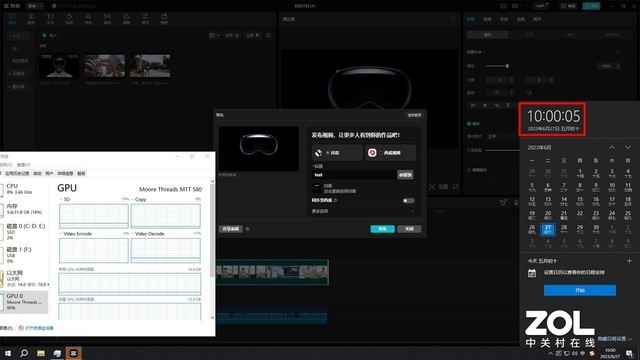Open the Media section in the CapCut toolbar
640x360 pixels.
point(12,18)
